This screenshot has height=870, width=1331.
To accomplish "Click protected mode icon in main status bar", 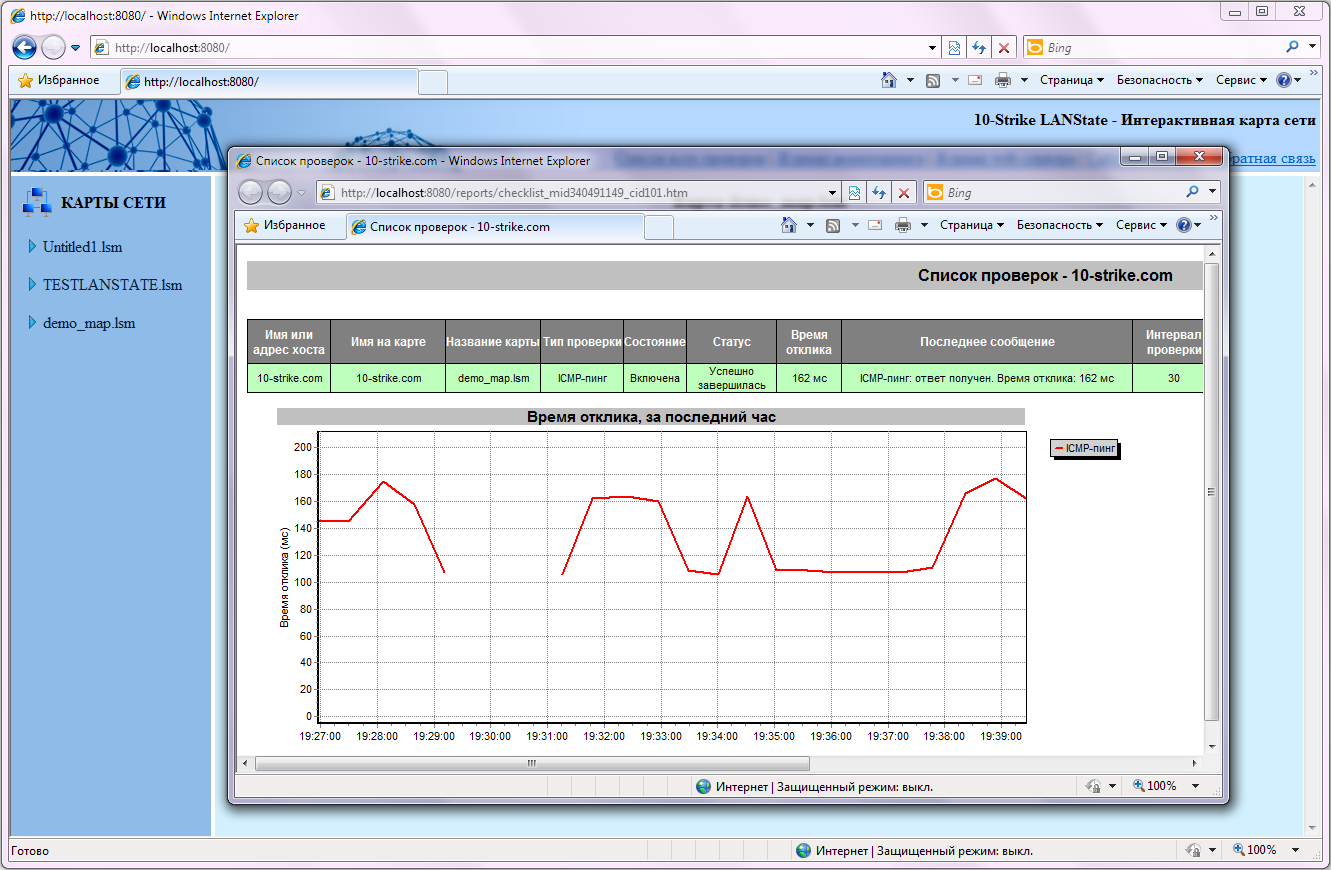I will click(1193, 850).
